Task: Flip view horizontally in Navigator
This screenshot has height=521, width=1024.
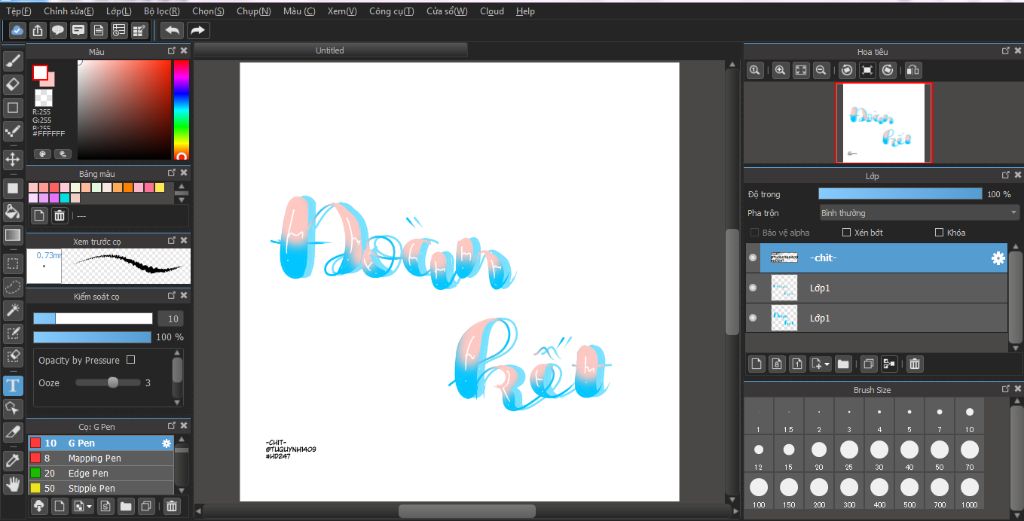Action: click(913, 71)
